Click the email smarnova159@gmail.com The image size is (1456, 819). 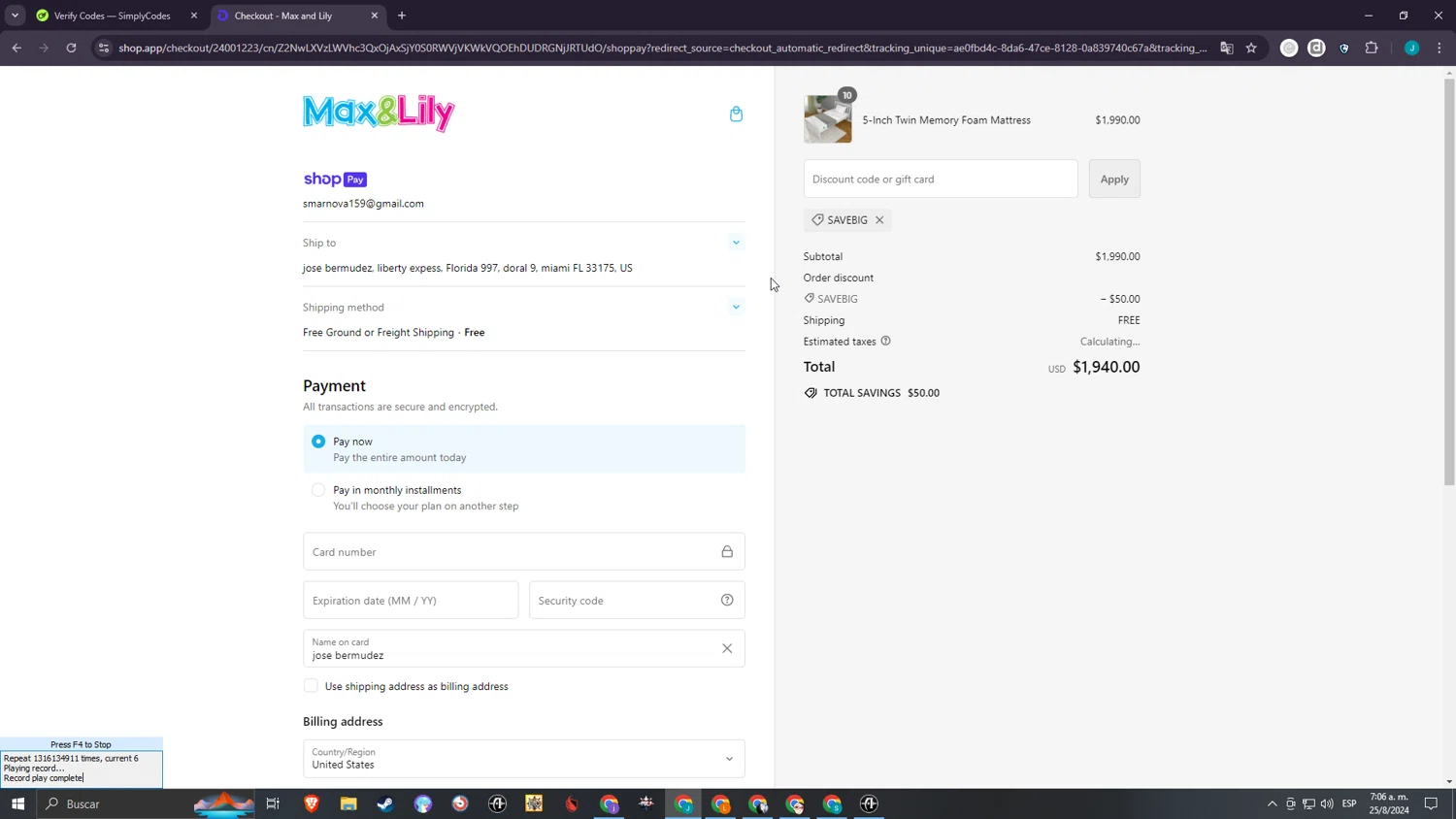[363, 204]
